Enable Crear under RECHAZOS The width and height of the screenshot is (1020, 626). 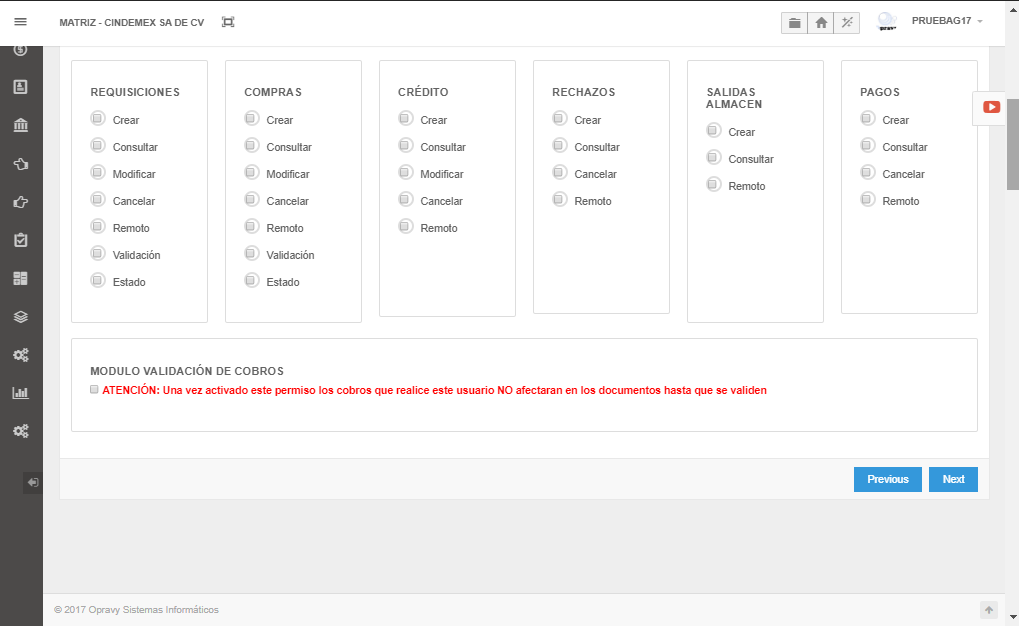point(559,118)
